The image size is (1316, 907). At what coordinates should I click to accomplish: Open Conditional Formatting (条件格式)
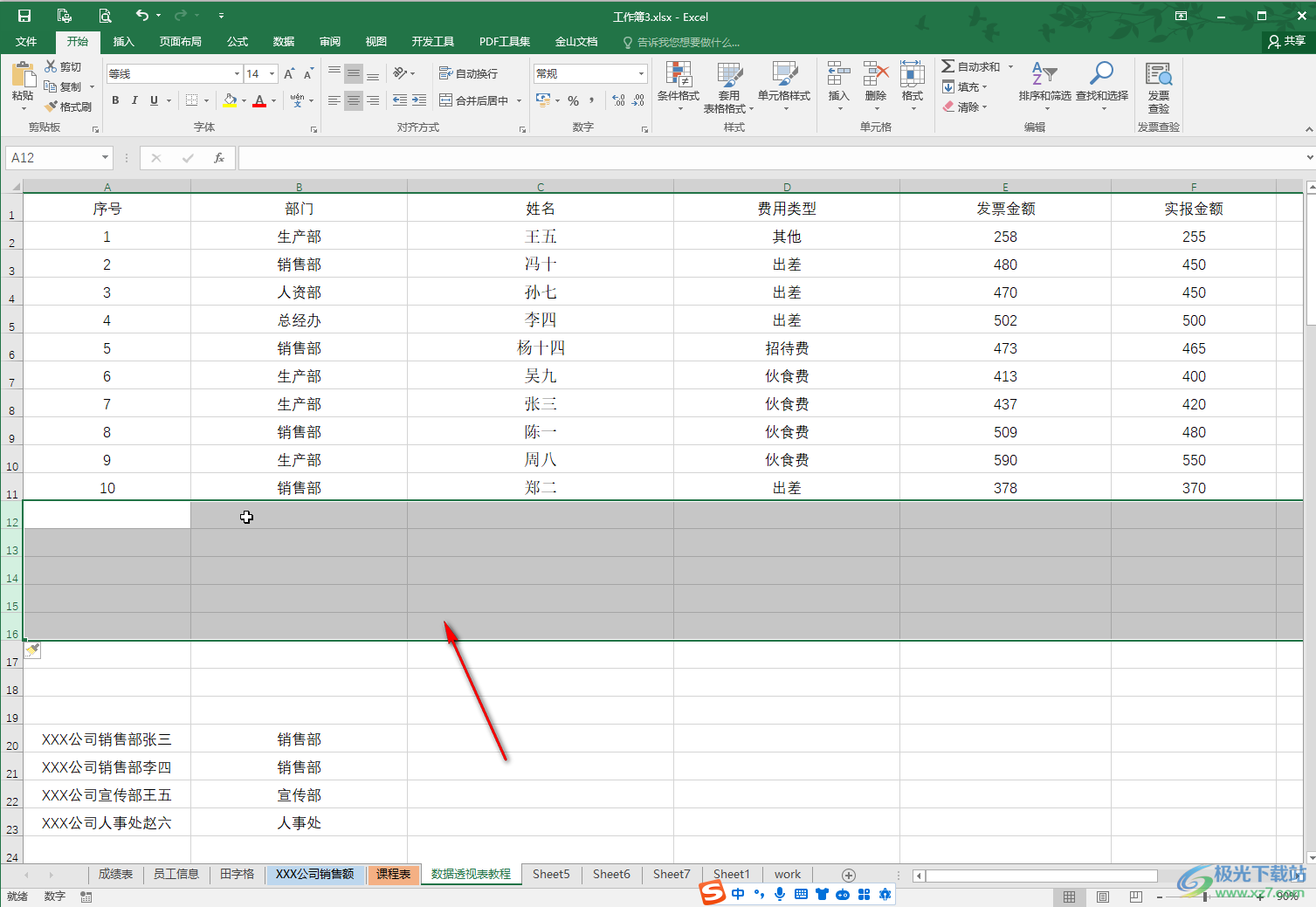[679, 86]
